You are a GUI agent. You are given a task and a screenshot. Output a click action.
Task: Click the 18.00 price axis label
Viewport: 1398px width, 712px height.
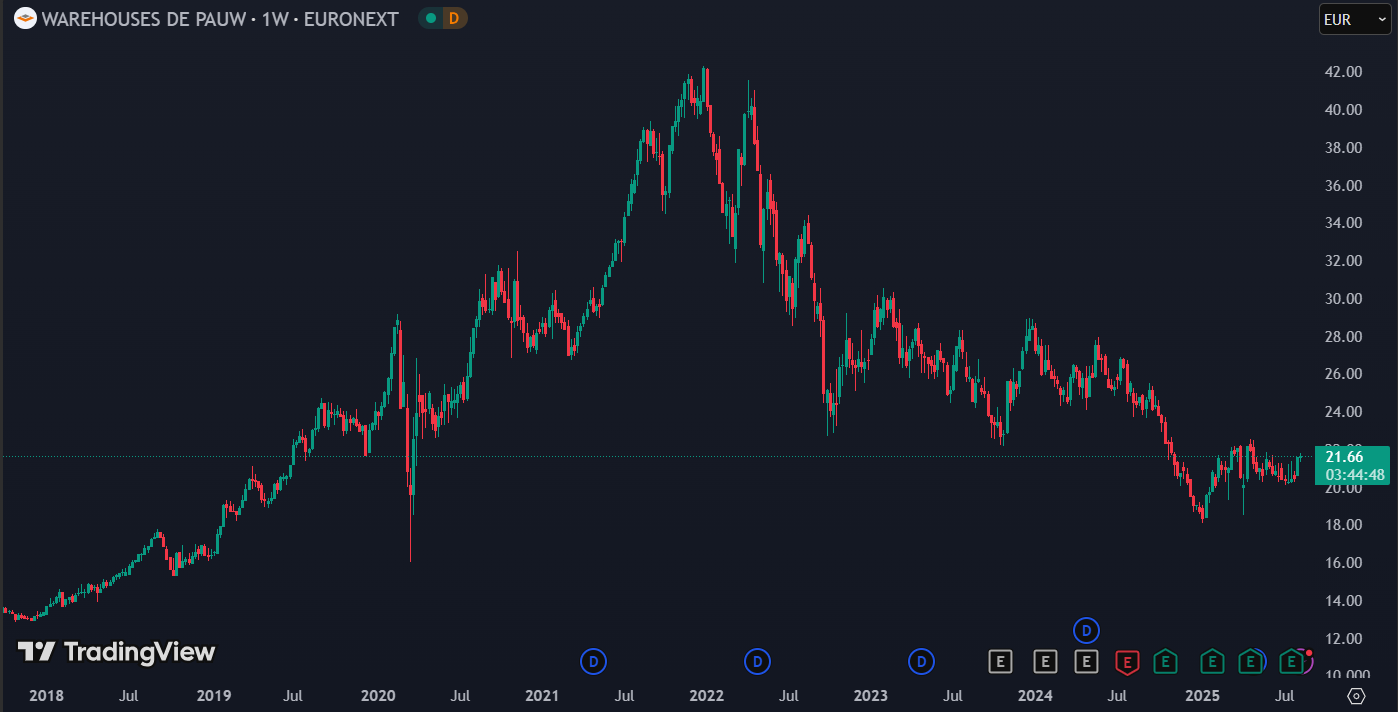1343,525
